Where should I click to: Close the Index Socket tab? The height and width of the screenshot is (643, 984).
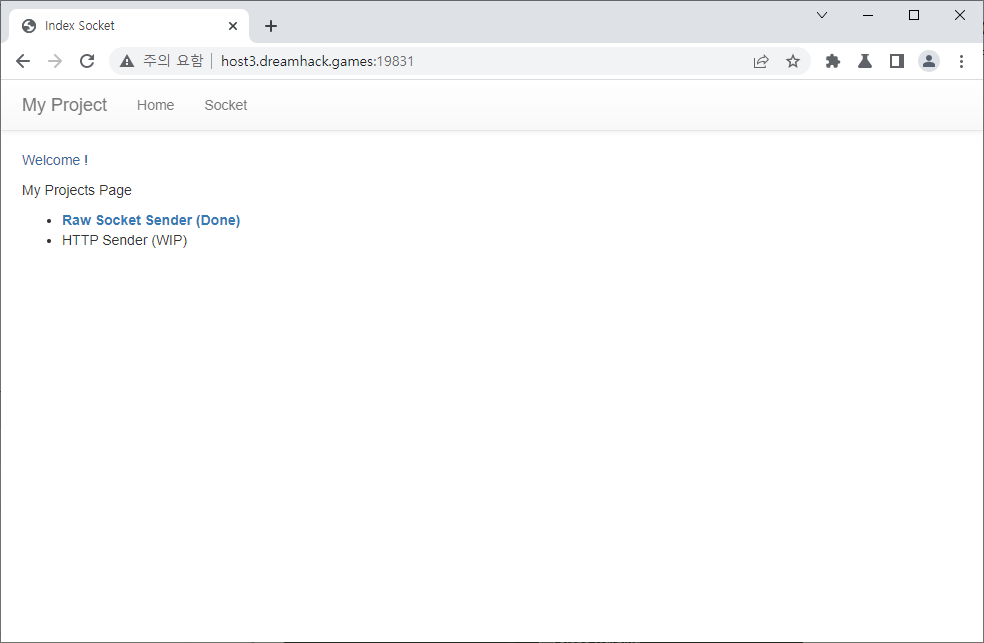point(233,26)
